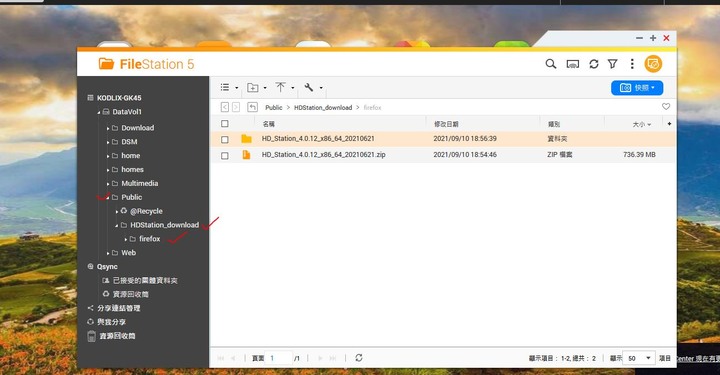
Task: Click the zip file icon
Action: point(246,155)
